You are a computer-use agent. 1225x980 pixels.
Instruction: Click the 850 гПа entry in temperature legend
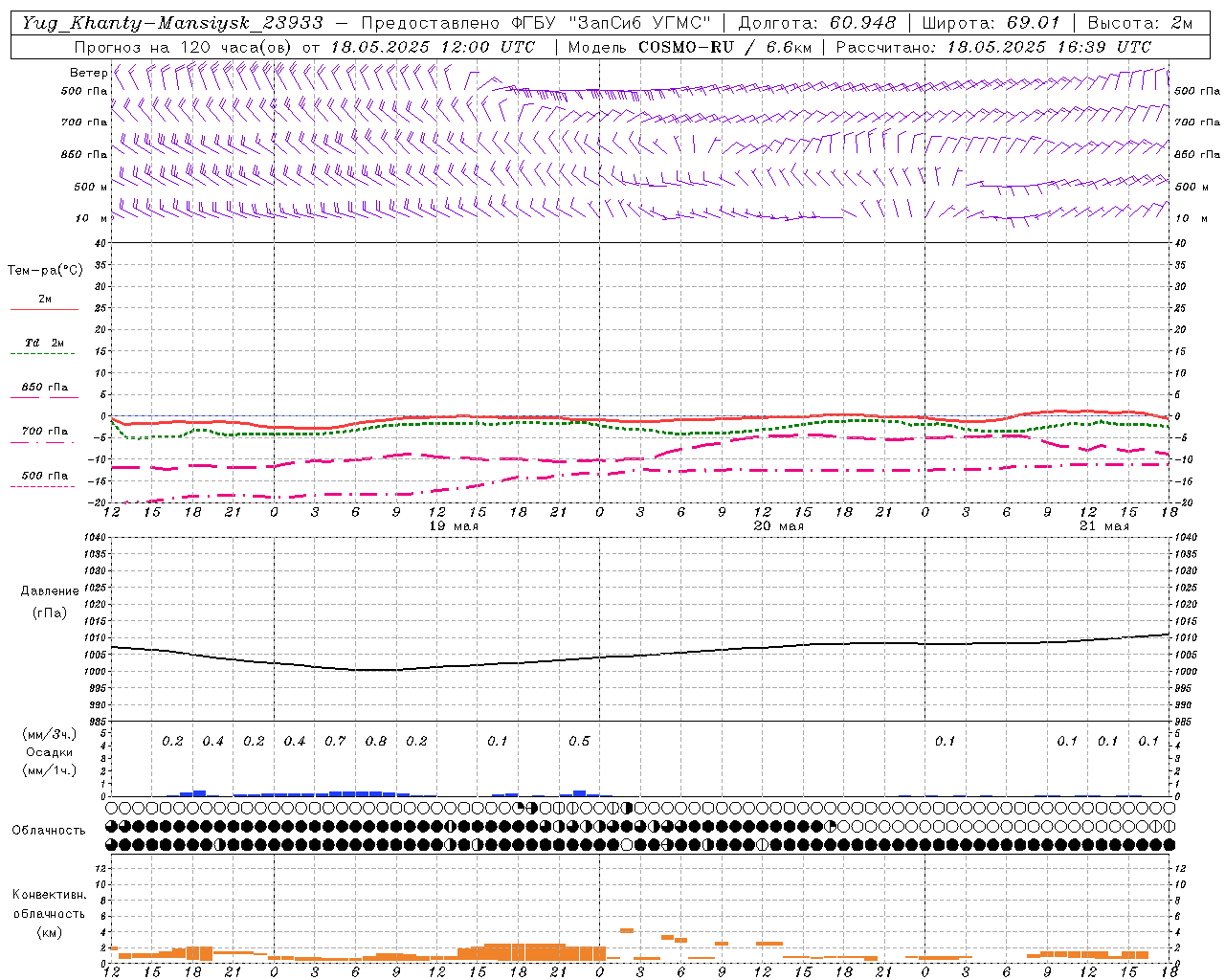pyautogui.click(x=44, y=388)
